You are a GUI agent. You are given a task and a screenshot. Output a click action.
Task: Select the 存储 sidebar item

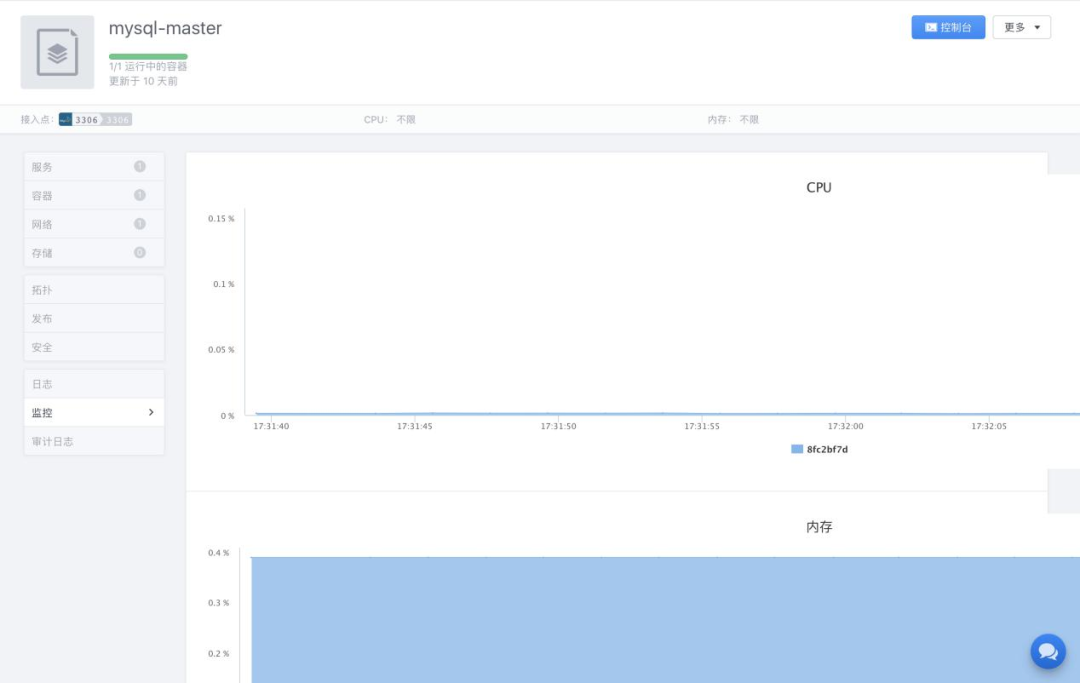coord(94,253)
